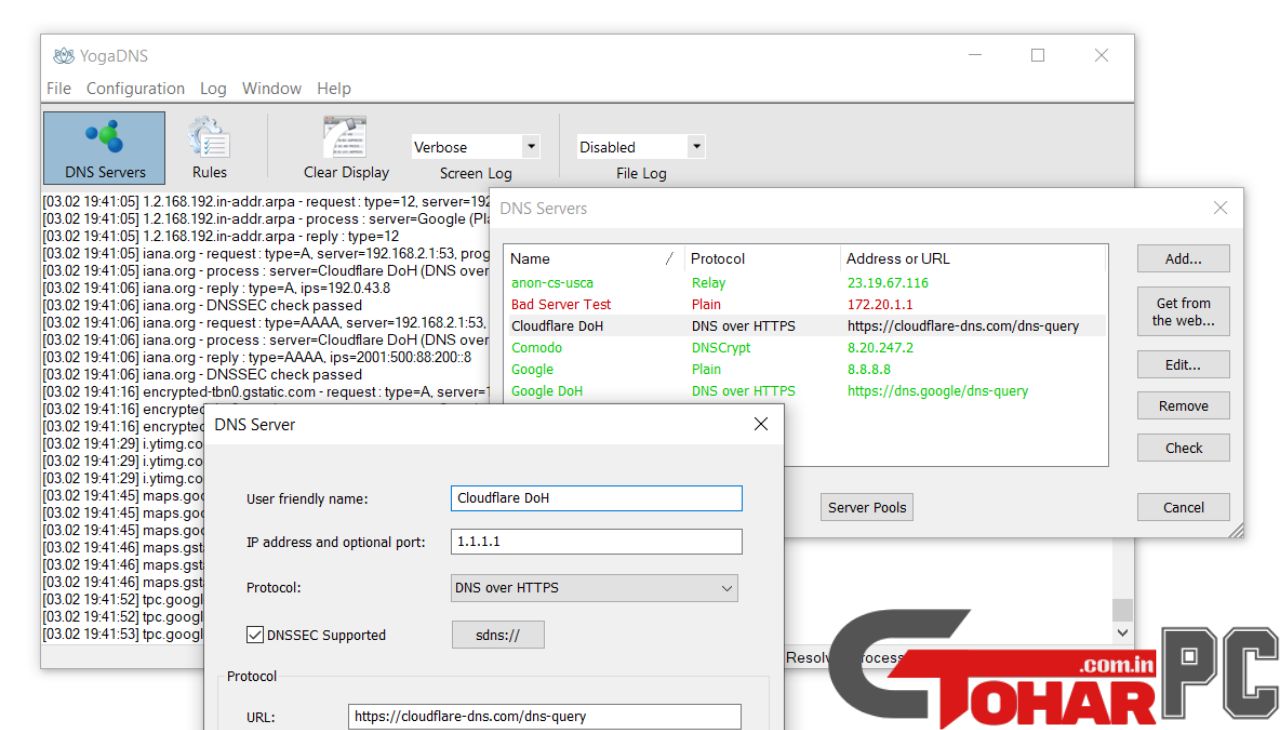Click log line 'iana.org - reply : type=A, ips=192.0.43.8'
Screen dimensions: 1280x730
click(216, 288)
